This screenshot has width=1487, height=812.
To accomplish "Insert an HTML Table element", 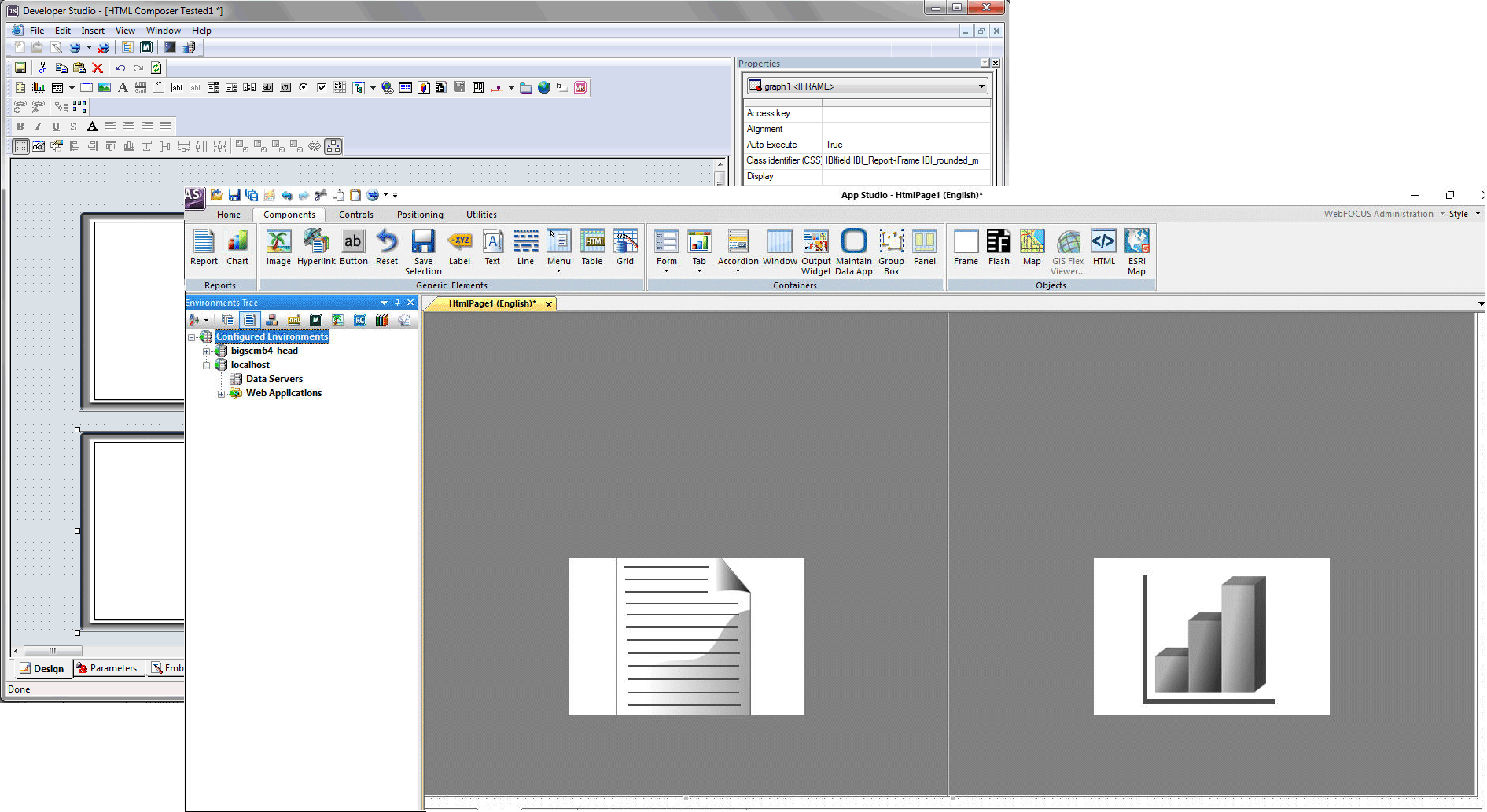I will click(x=591, y=248).
